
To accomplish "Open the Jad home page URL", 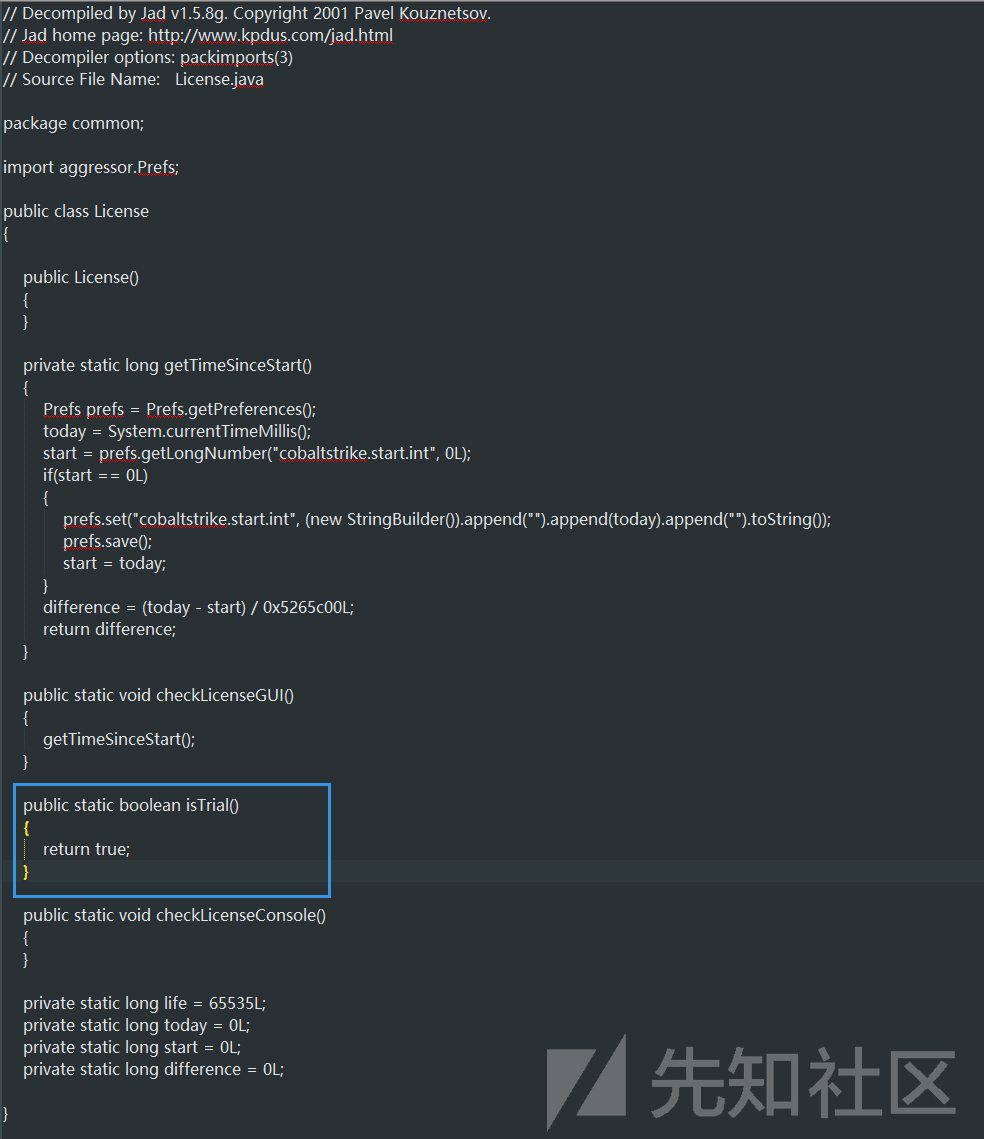I will pos(270,36).
